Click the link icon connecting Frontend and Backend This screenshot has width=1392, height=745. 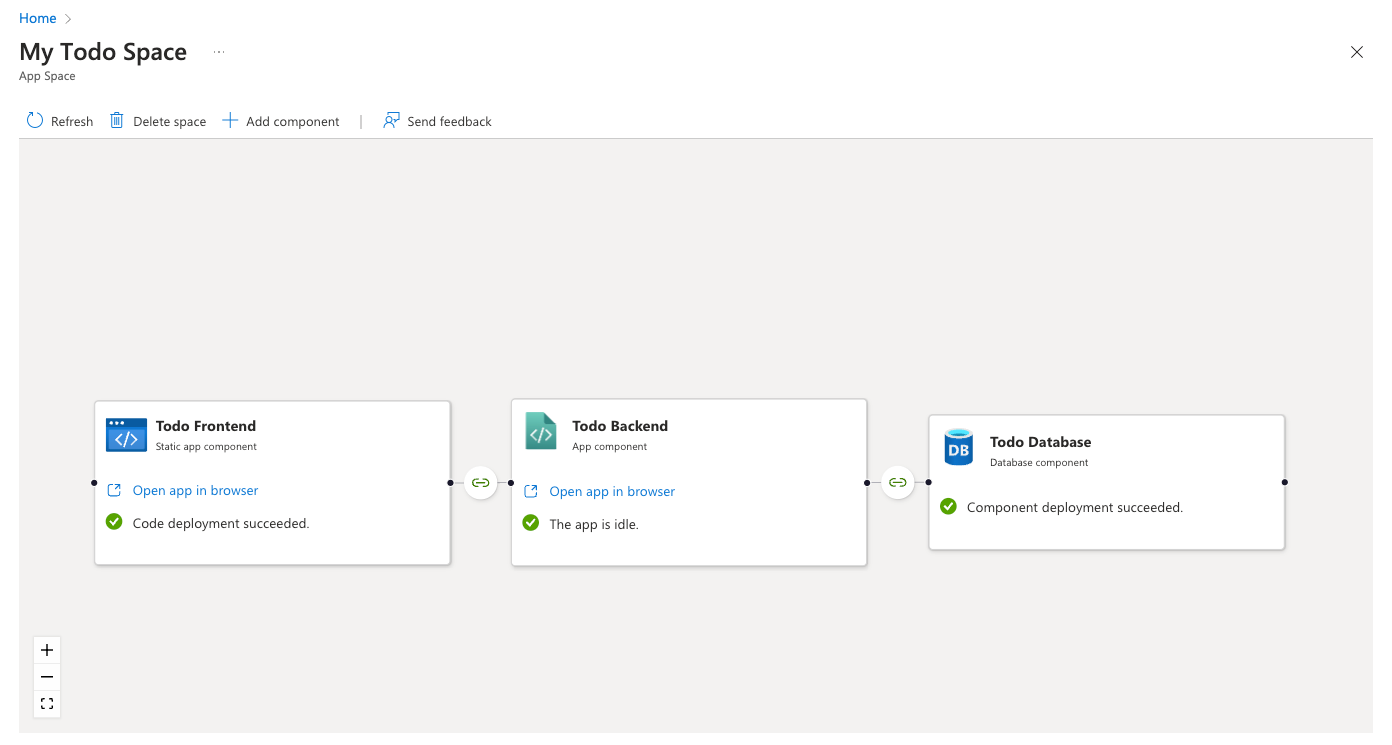click(481, 482)
